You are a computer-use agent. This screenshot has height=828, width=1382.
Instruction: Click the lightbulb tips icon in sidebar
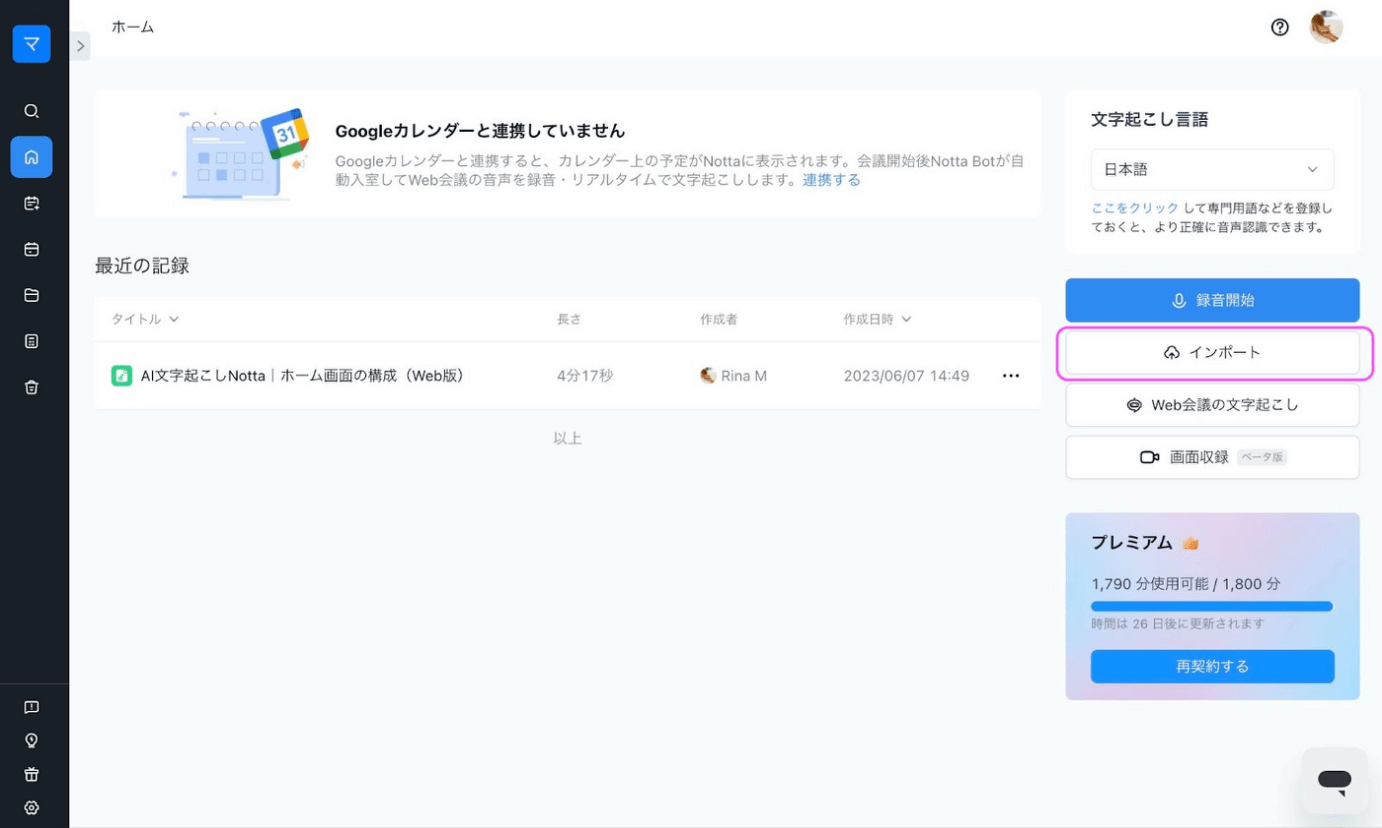pyautogui.click(x=31, y=740)
